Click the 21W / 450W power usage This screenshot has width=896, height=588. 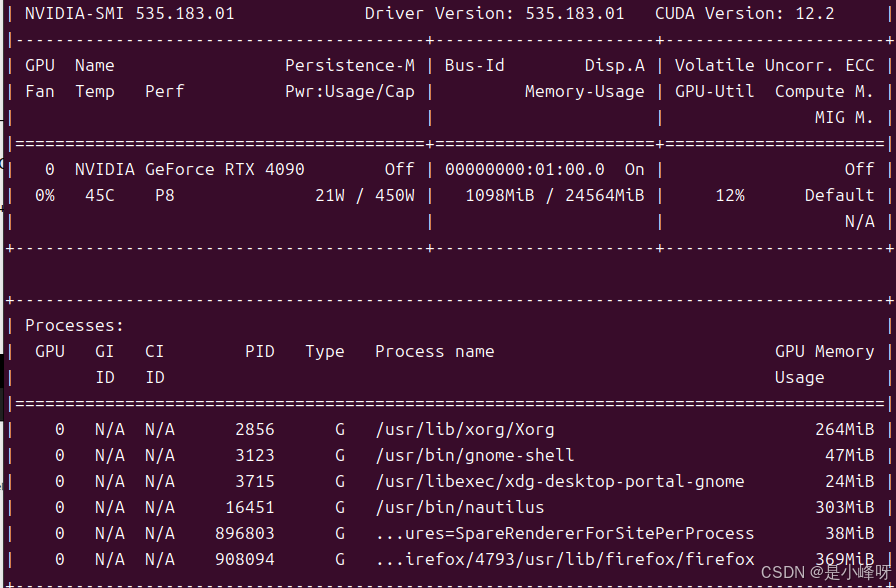click(x=364, y=195)
